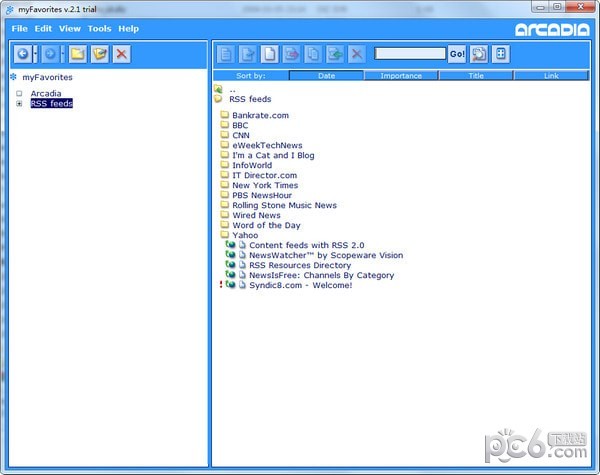Open the File menu

tap(20, 29)
